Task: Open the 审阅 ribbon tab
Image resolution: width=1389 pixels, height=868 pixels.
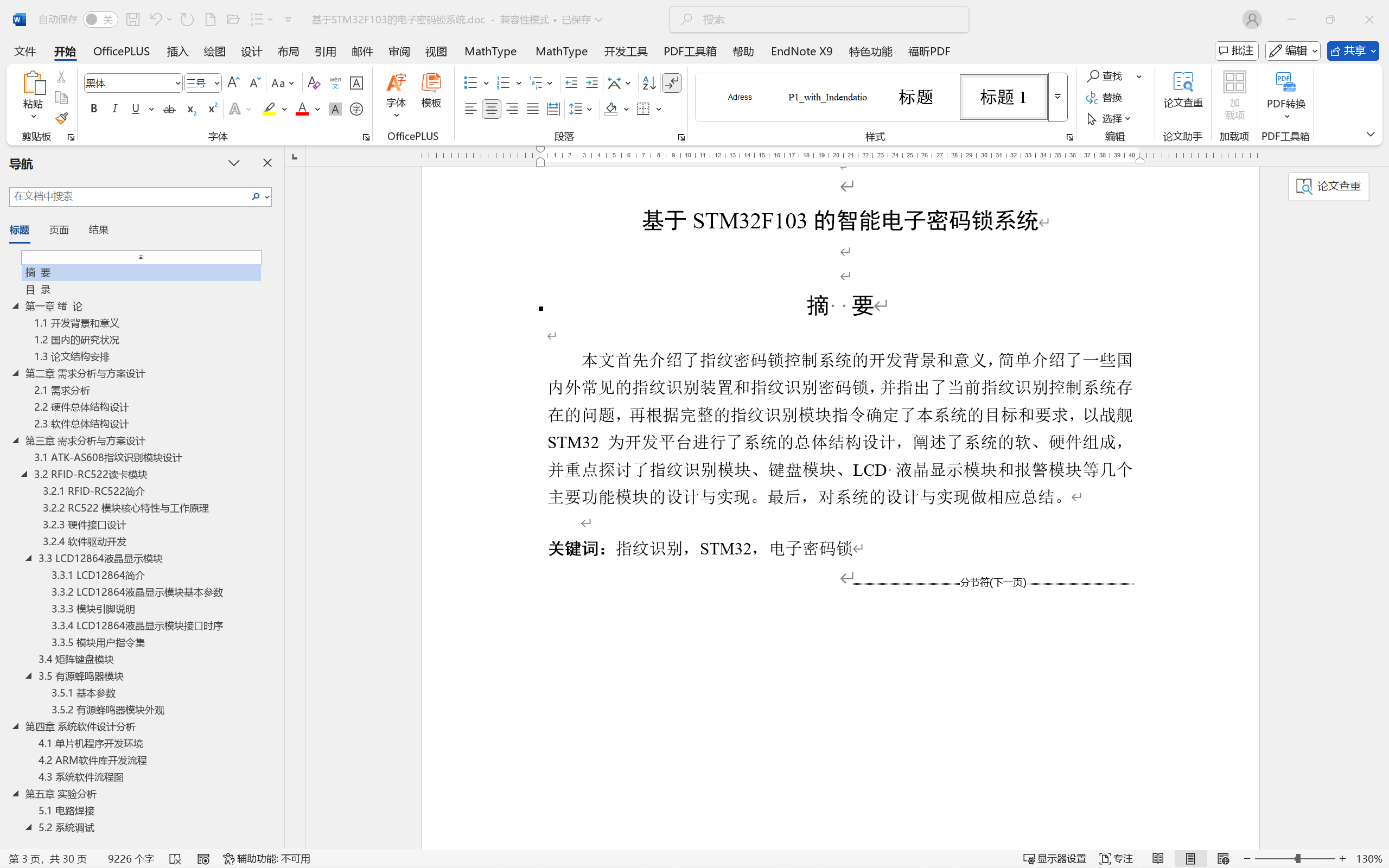Action: tap(399, 51)
